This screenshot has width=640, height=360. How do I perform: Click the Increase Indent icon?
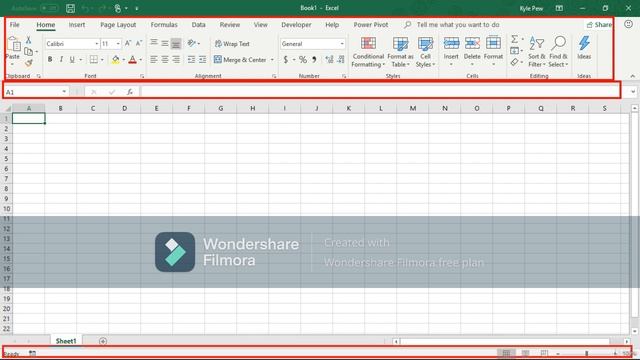tap(202, 60)
